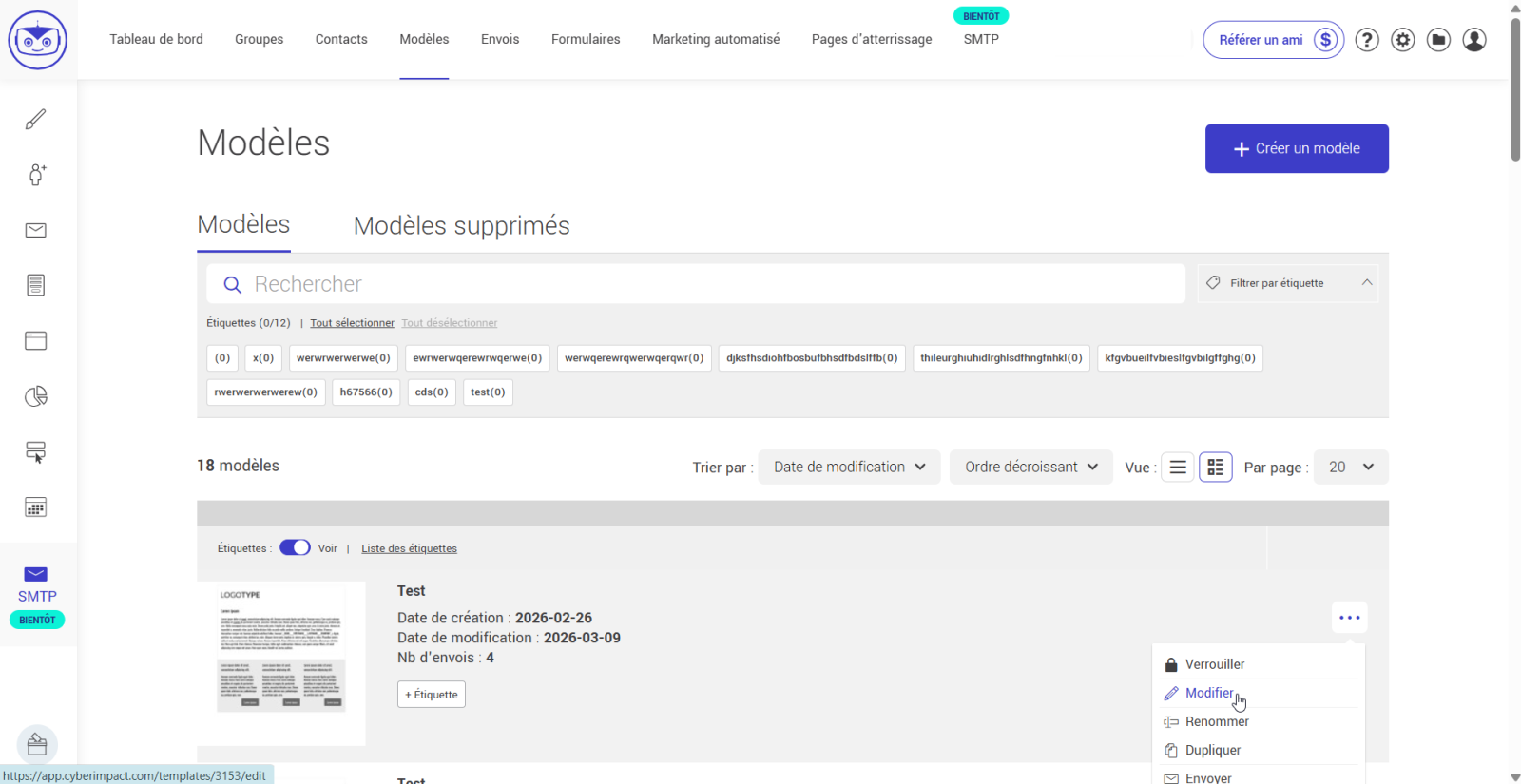This screenshot has height=784, width=1521.
Task: Open the Date de modification sort dropdown
Action: 849,468
